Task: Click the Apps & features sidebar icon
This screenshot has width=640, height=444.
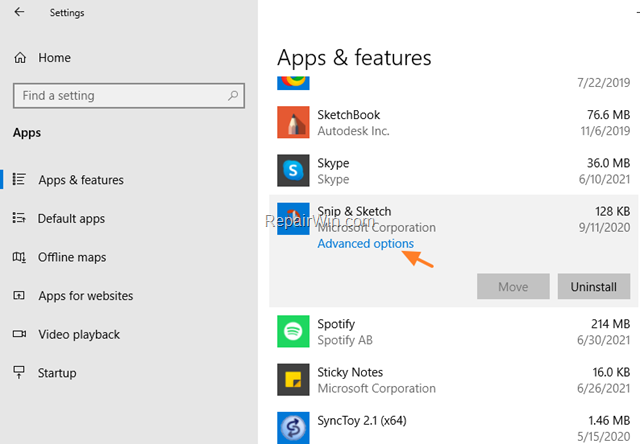Action: [19, 179]
